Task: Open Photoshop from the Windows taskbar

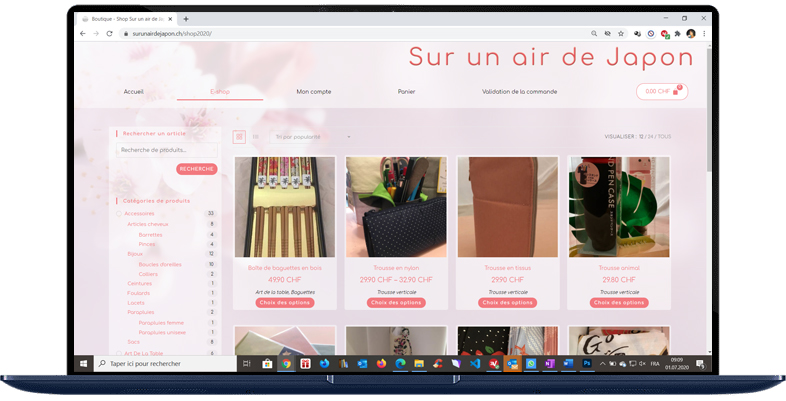Action: [x=588, y=364]
